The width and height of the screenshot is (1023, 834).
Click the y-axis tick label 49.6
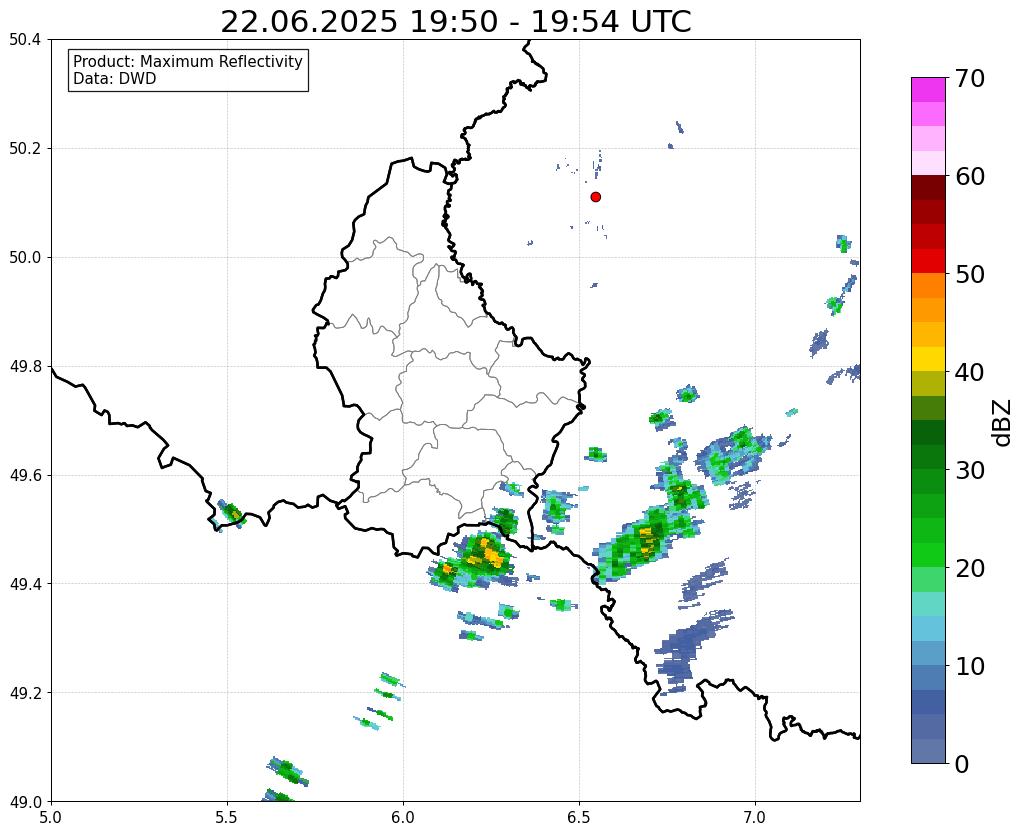25,476
